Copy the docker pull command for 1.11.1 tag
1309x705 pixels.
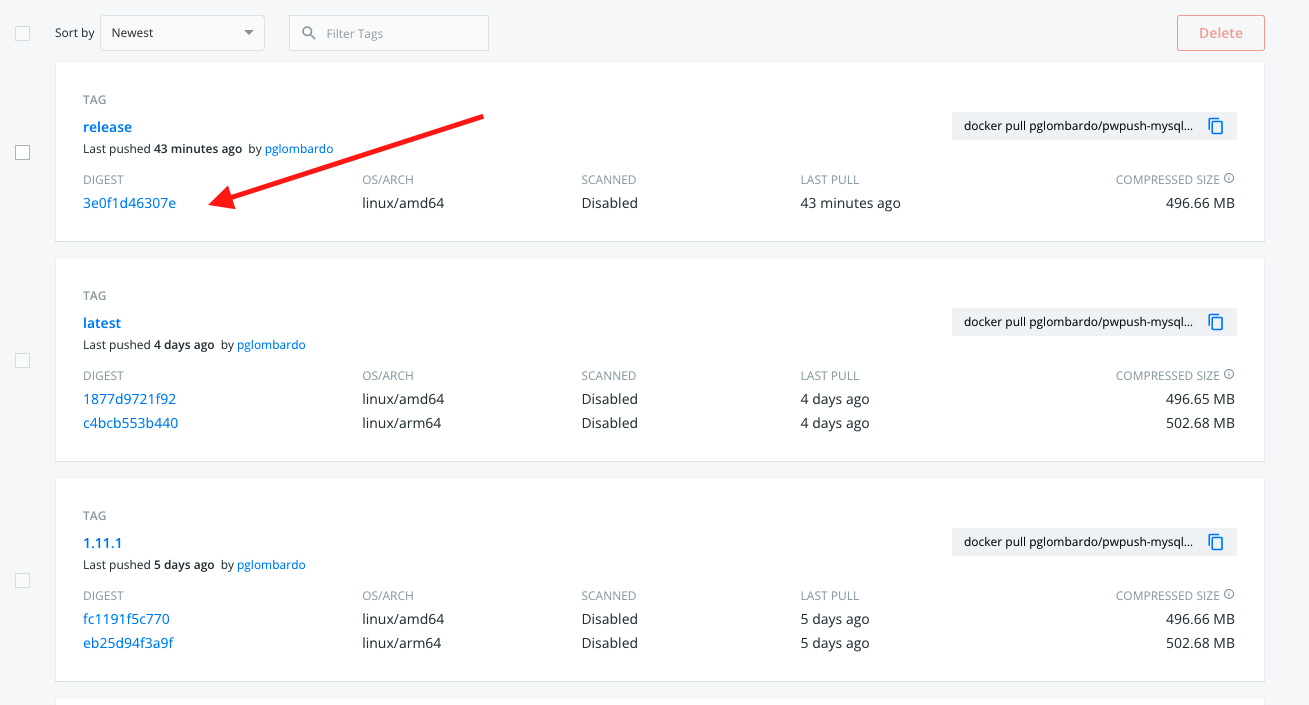point(1216,542)
